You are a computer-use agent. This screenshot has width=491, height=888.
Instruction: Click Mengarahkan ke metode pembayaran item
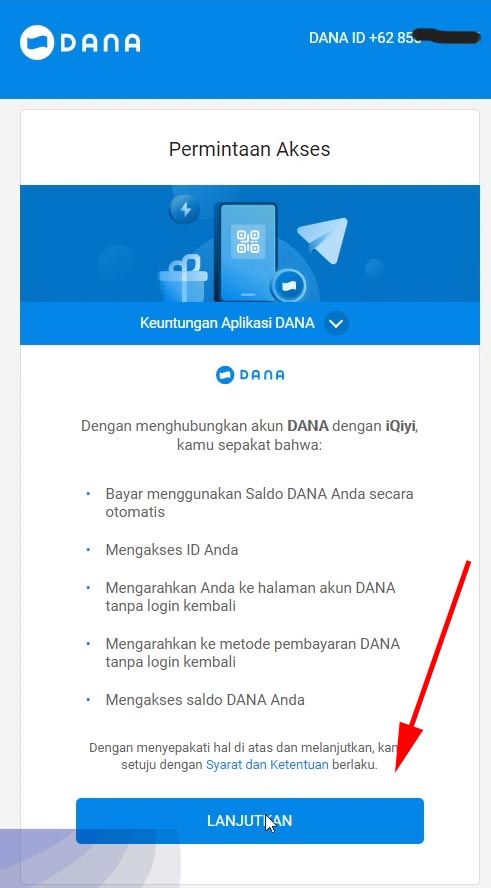253,652
